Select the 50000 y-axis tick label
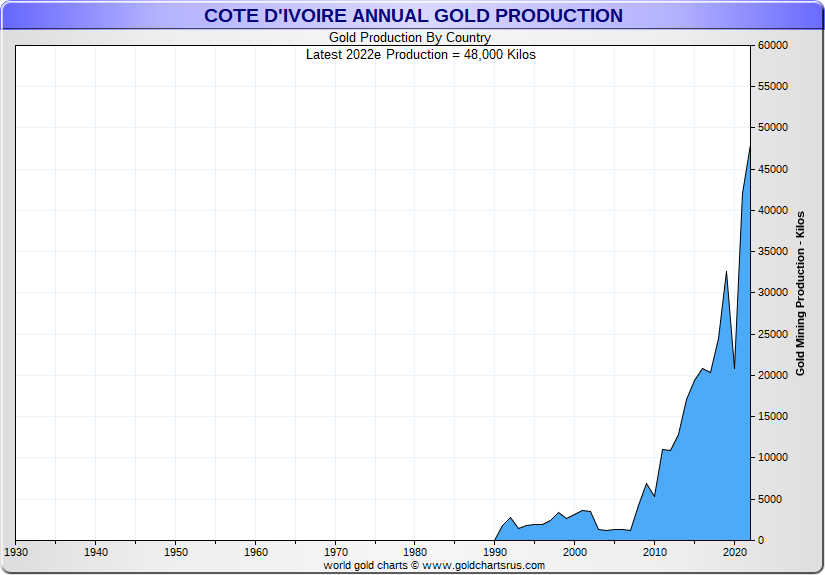 coord(774,128)
